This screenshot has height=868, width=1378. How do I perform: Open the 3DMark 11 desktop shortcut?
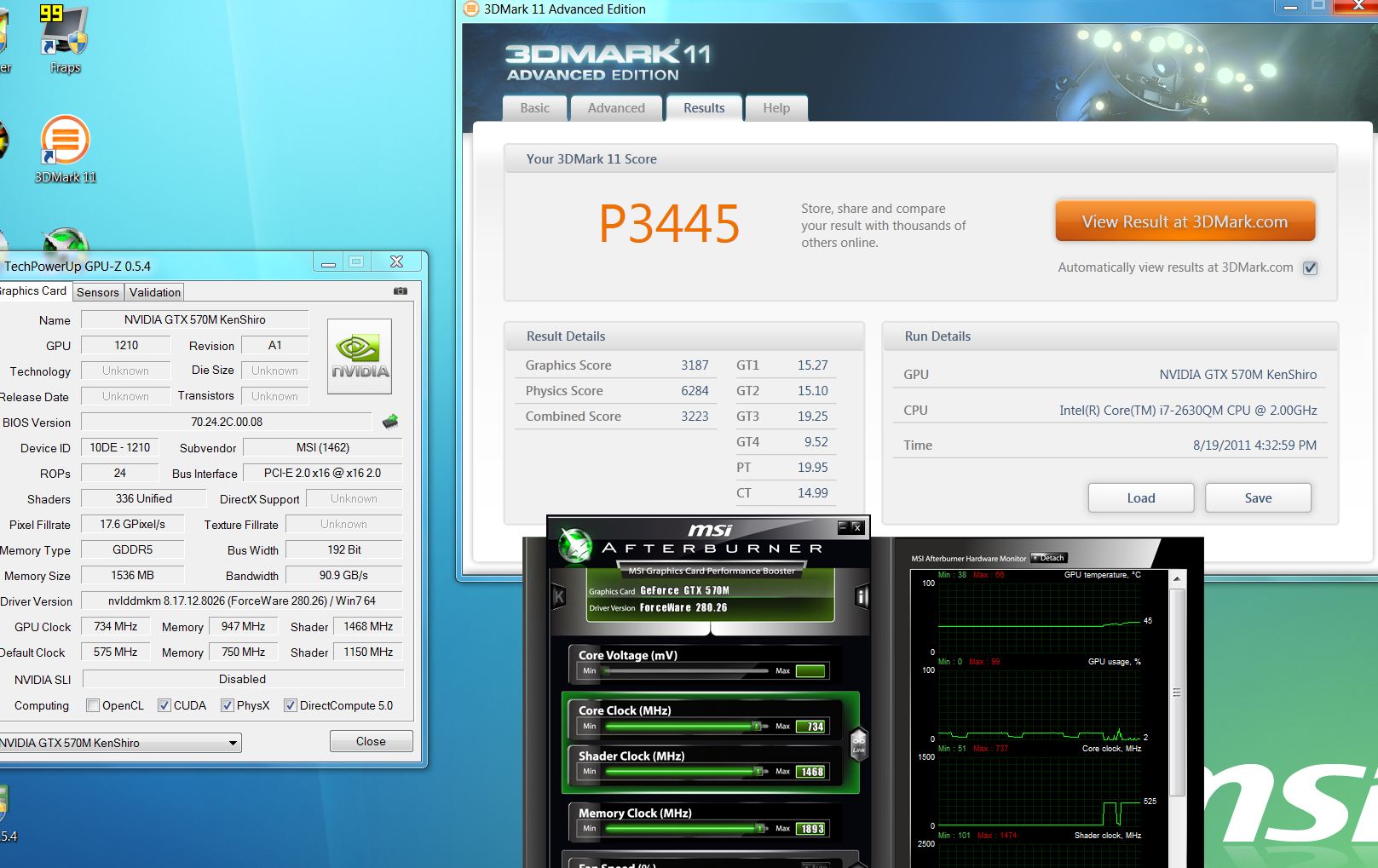pyautogui.click(x=65, y=149)
